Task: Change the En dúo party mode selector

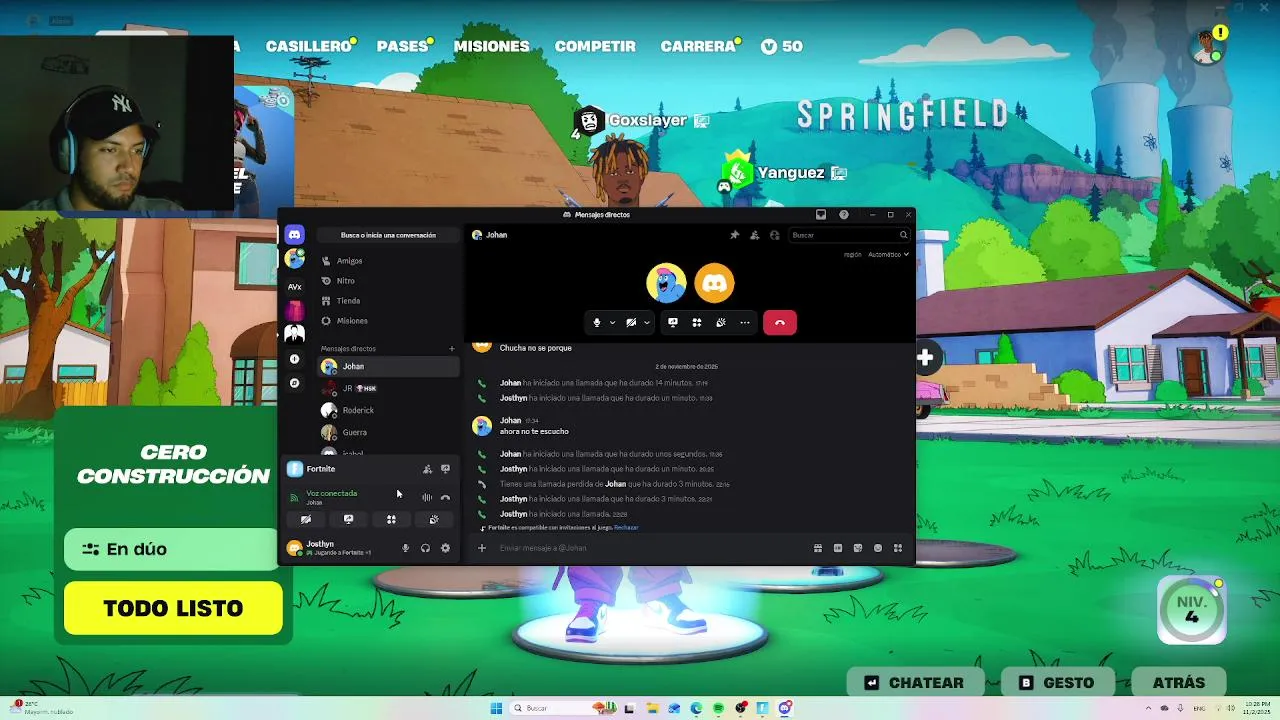Action: pos(171,549)
